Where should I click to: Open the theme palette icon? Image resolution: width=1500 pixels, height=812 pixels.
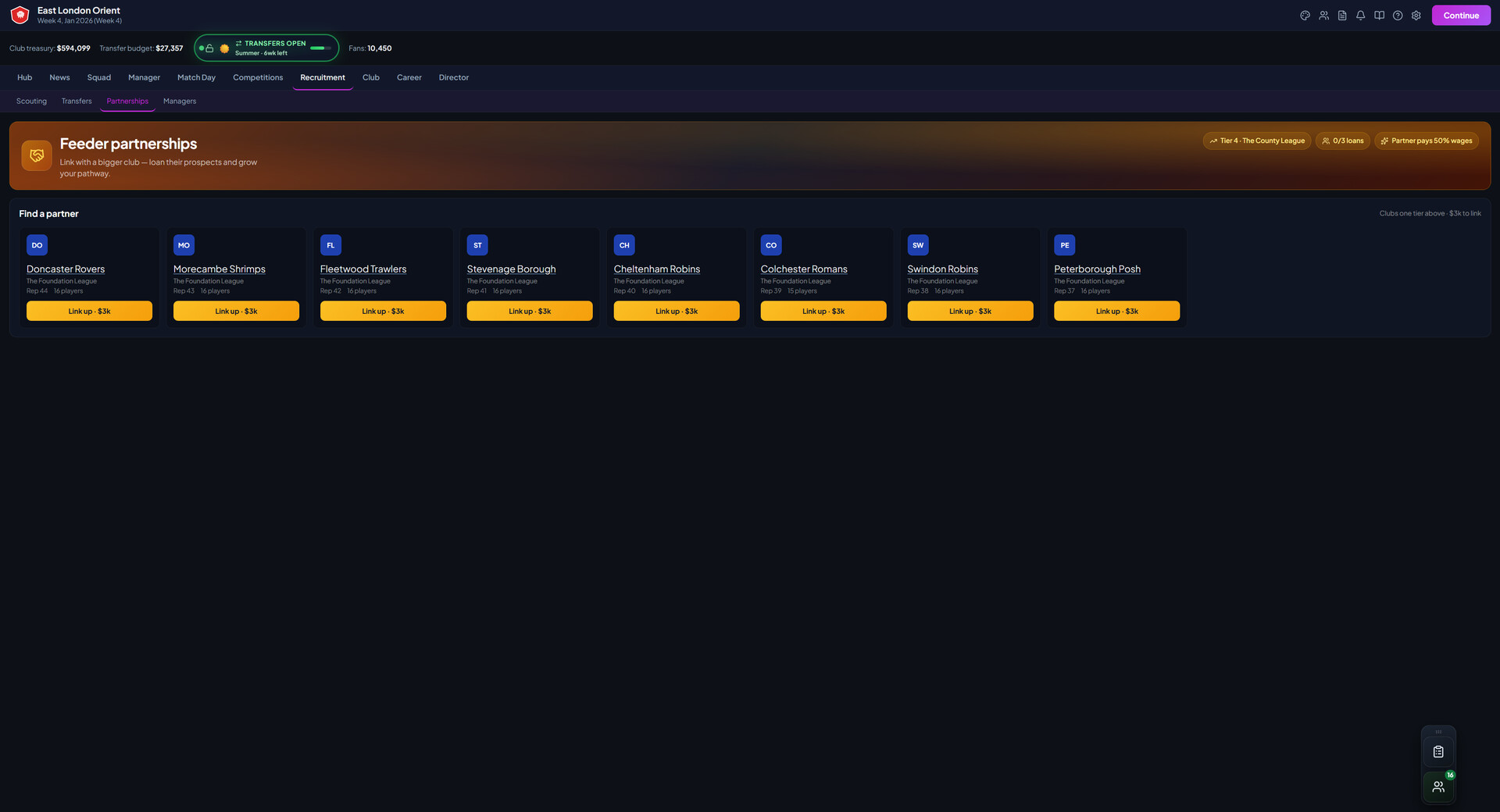[x=1305, y=16]
